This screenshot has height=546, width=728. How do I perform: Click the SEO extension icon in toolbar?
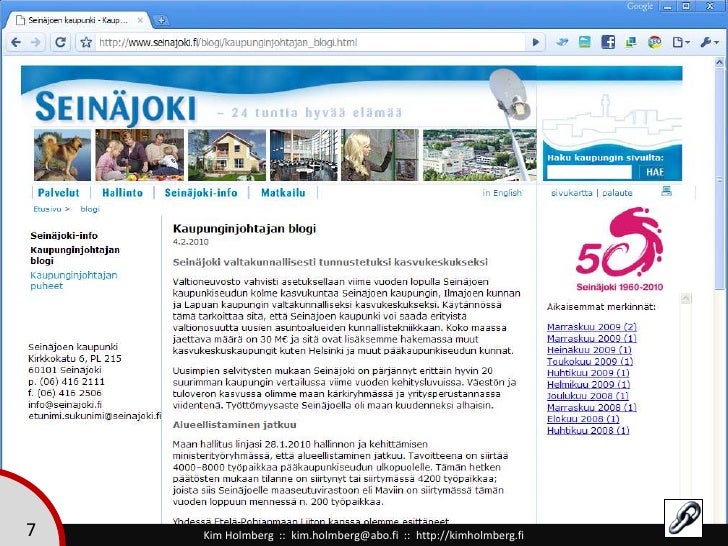click(x=655, y=42)
